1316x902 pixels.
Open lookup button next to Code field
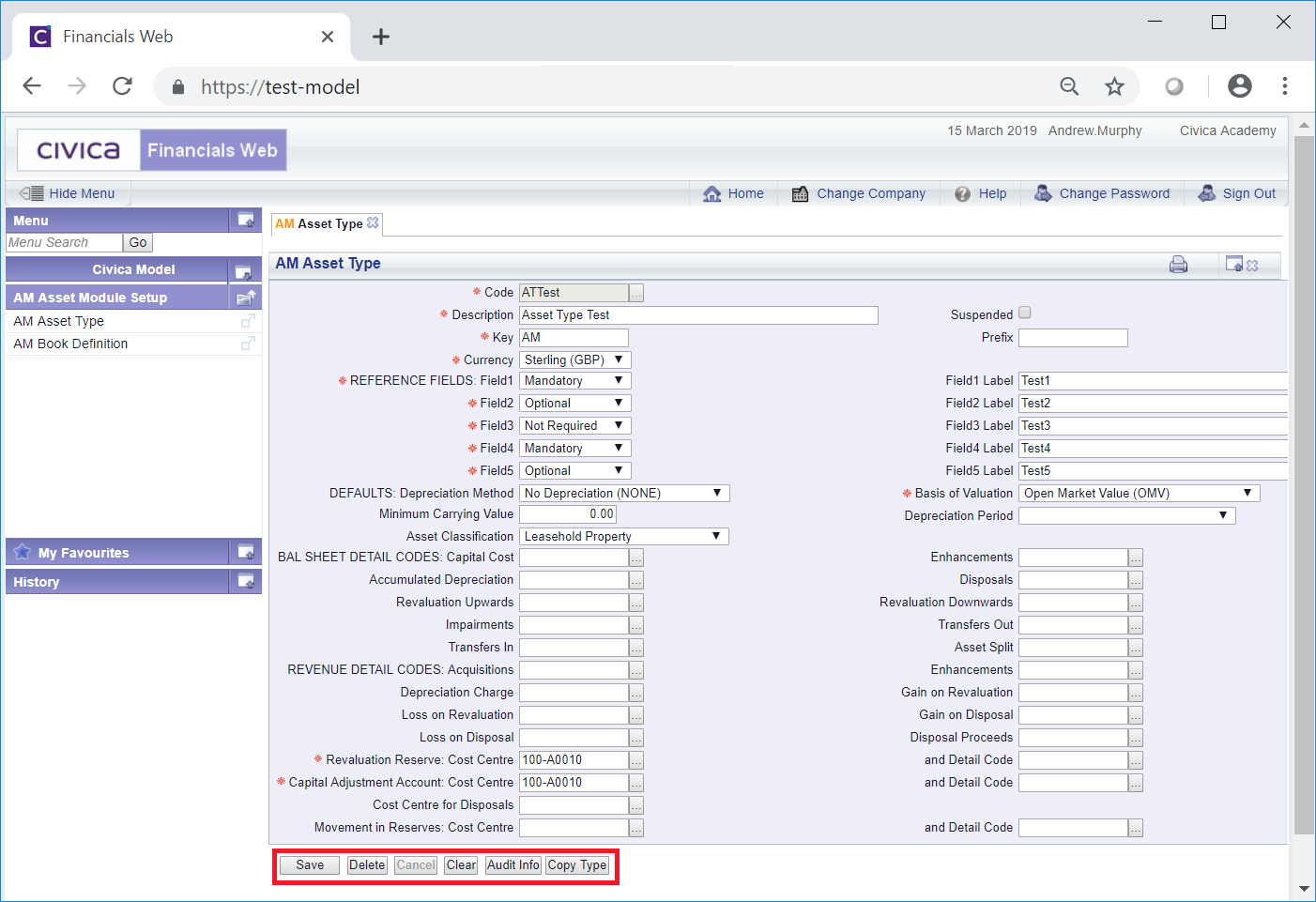point(636,293)
